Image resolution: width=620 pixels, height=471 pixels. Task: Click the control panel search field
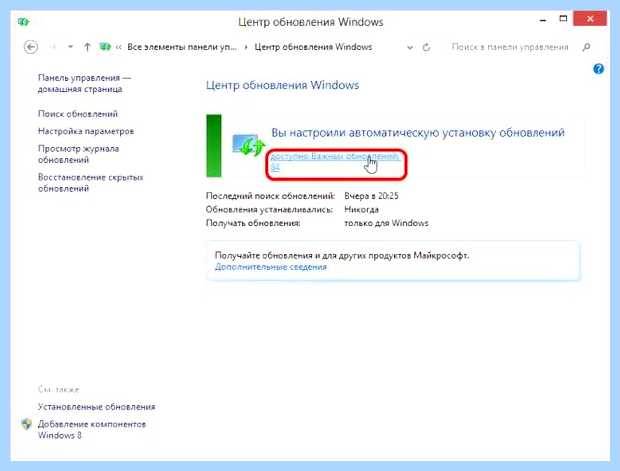[510, 47]
